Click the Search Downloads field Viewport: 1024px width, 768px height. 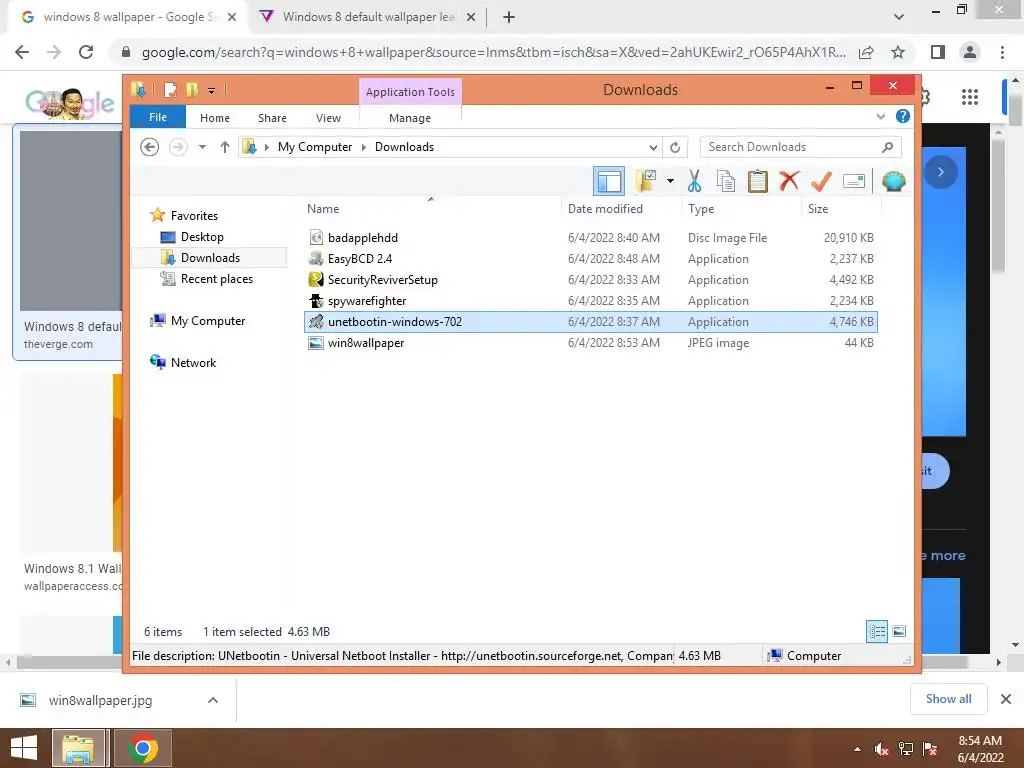pyautogui.click(x=800, y=147)
